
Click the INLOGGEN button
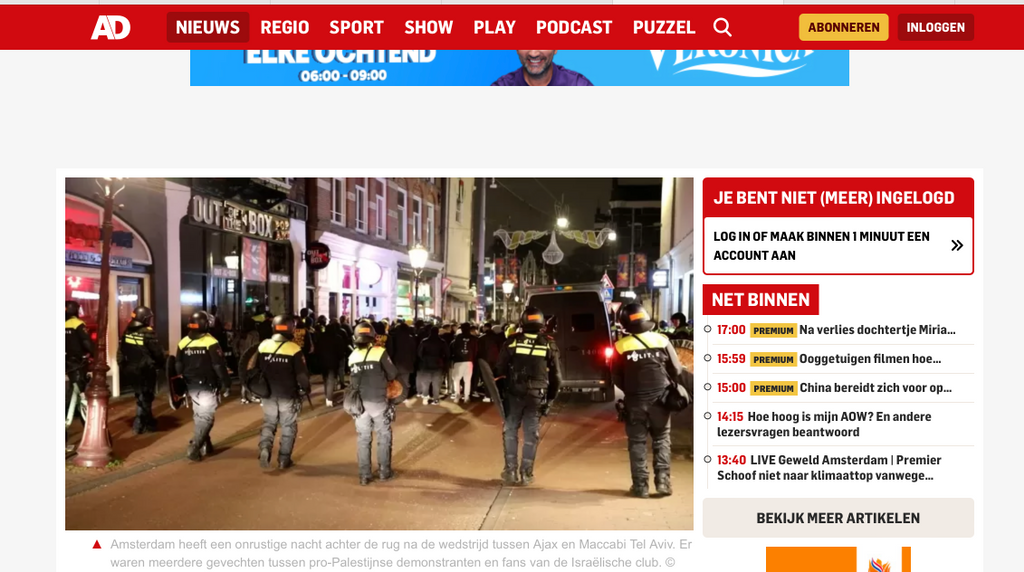936,27
